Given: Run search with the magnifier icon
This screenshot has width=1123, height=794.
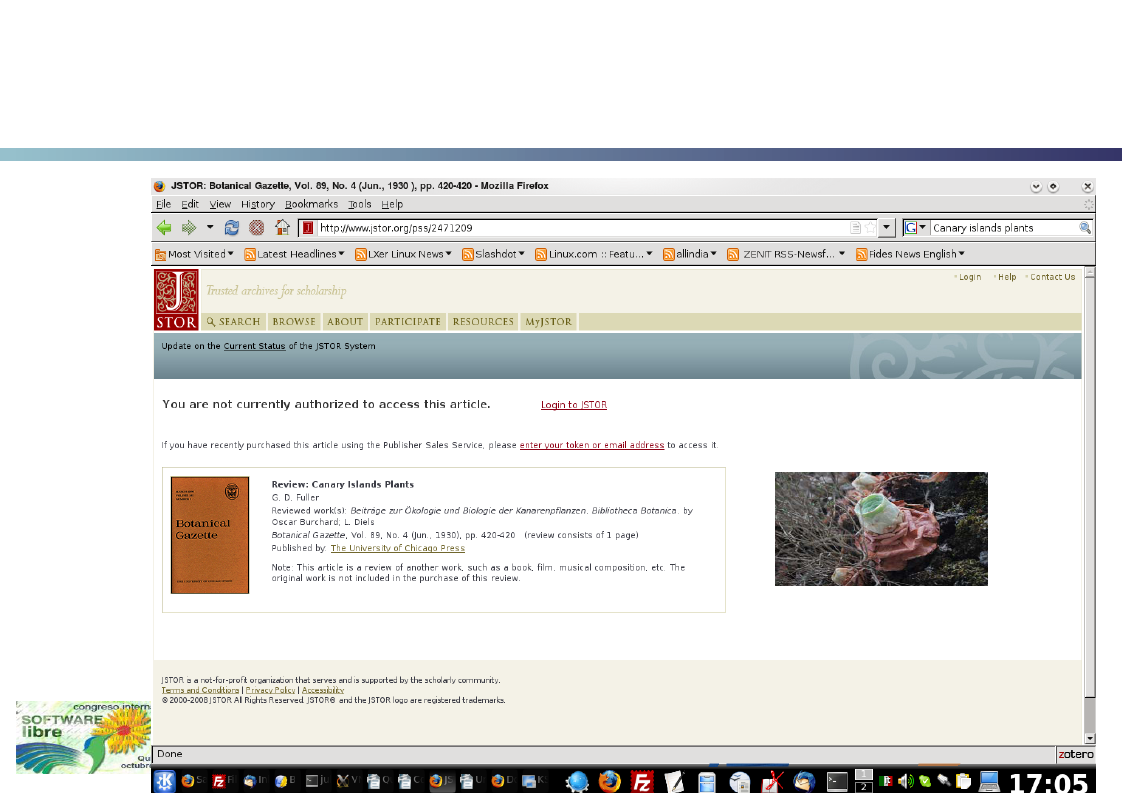Looking at the screenshot, I should coord(1085,228).
